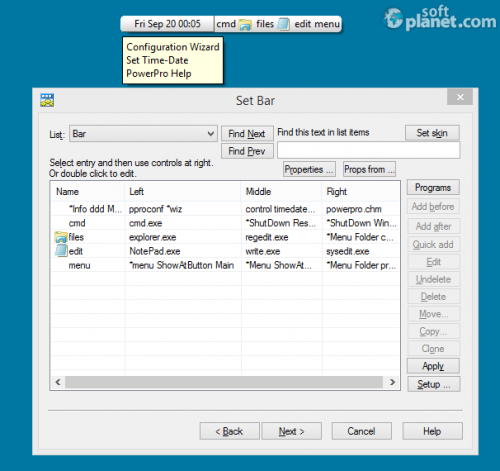Click the folder icon next to files in bar
Screen dimensions: 500x471
coord(245,25)
